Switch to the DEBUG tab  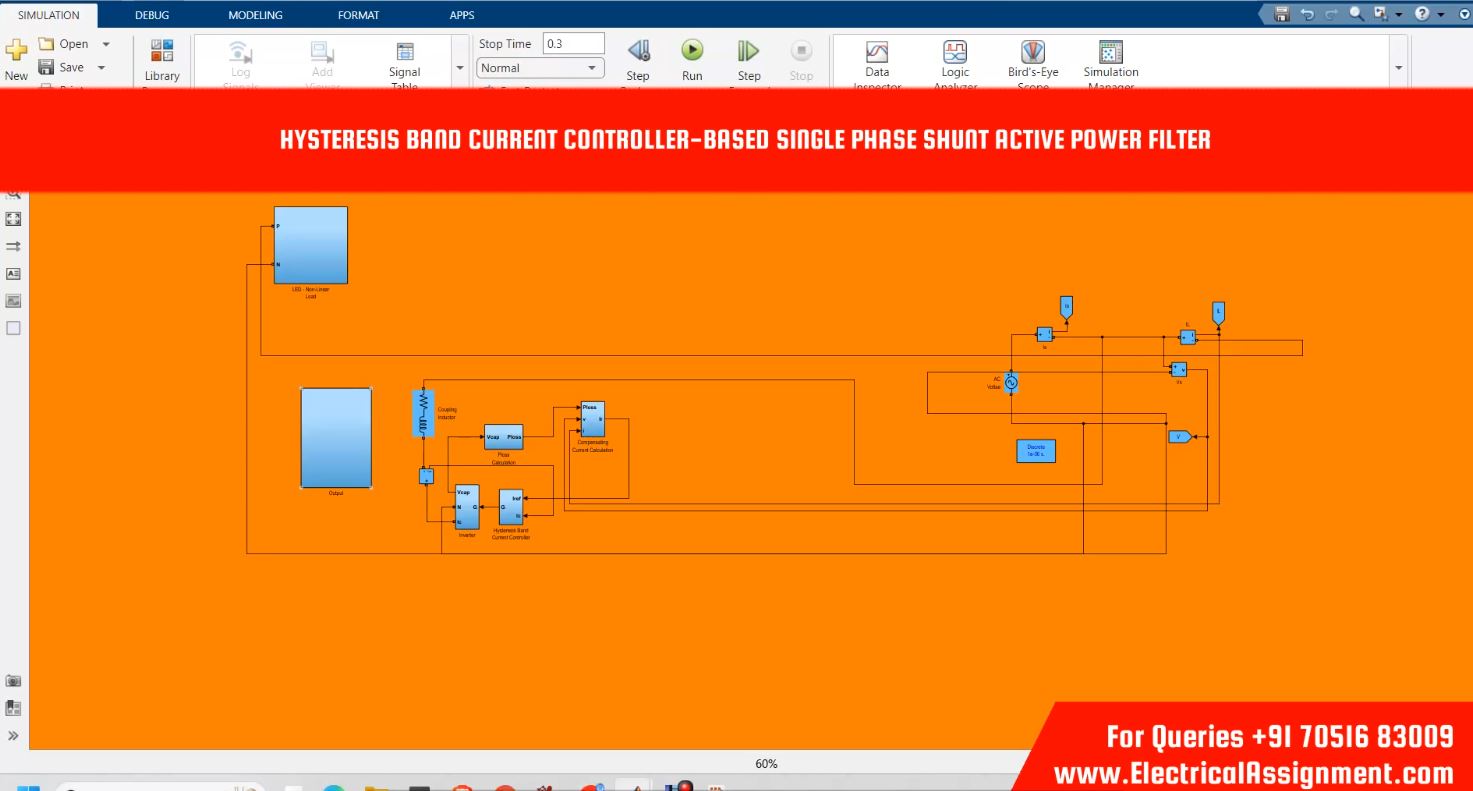[x=152, y=15]
